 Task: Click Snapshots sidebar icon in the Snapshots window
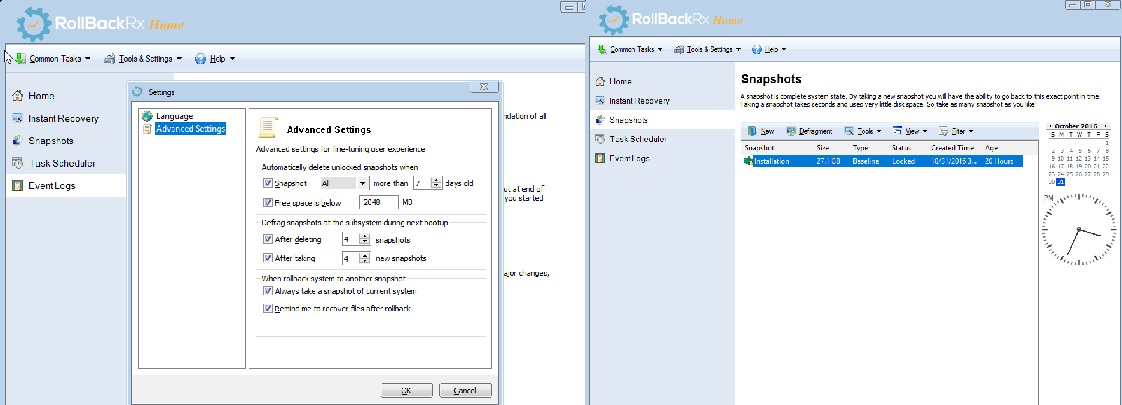[x=600, y=120]
